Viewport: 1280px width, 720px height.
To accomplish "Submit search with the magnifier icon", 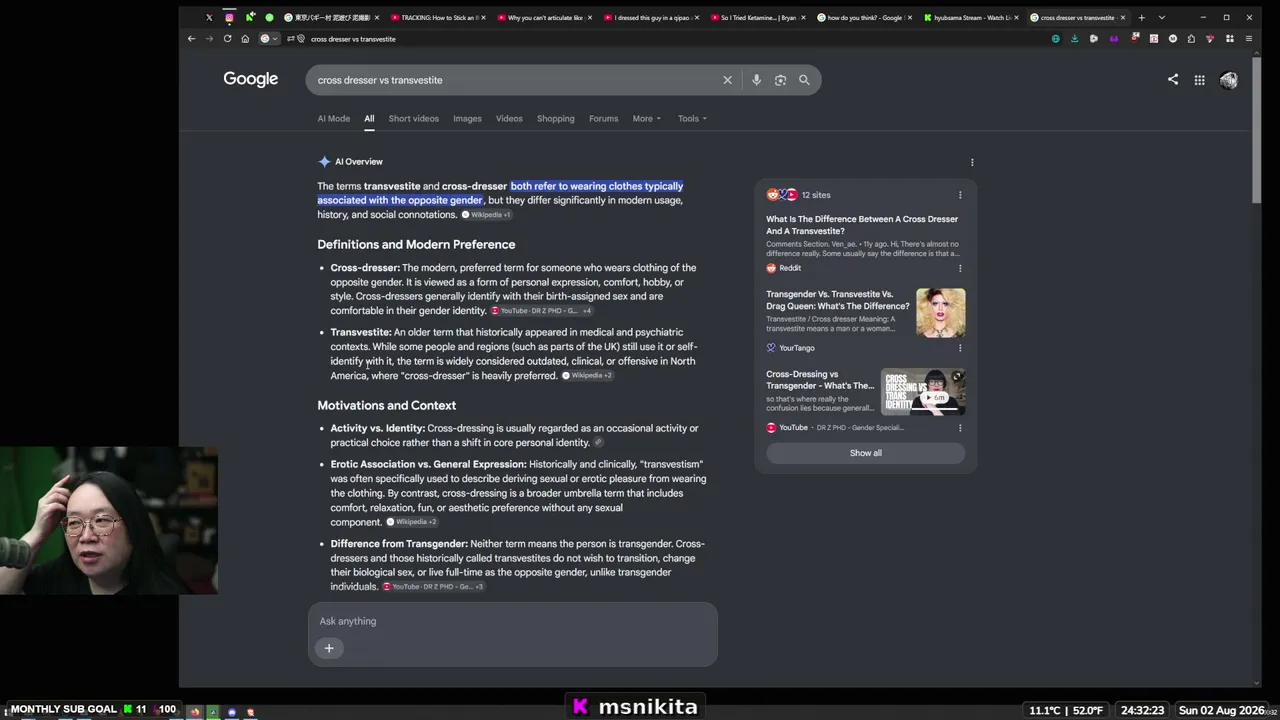I will click(804, 80).
